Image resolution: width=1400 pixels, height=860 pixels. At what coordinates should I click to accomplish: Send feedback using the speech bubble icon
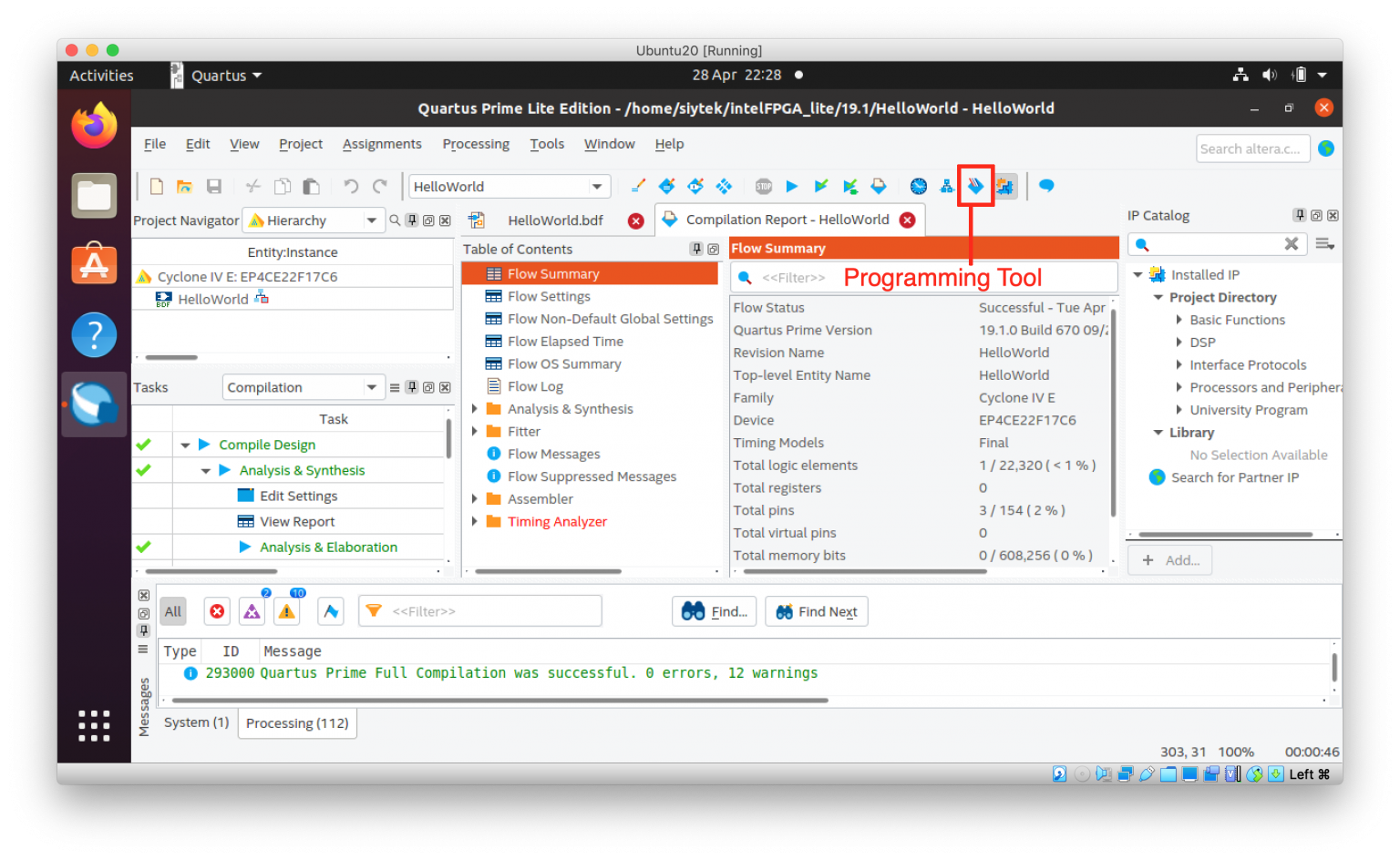point(1045,185)
